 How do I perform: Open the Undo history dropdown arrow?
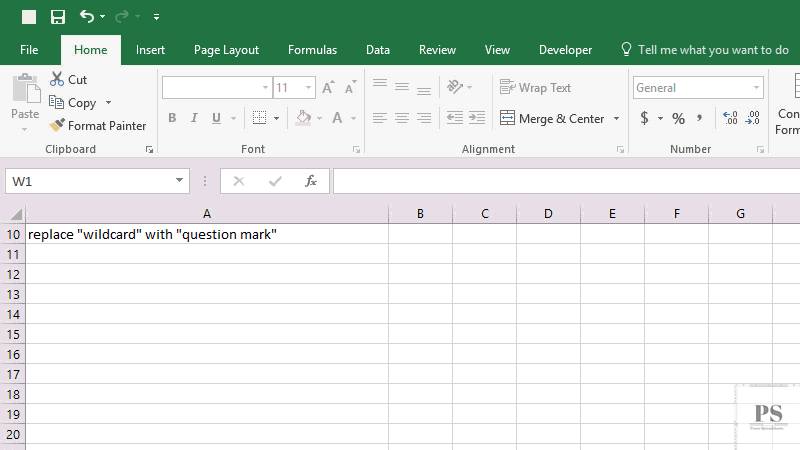pos(103,17)
